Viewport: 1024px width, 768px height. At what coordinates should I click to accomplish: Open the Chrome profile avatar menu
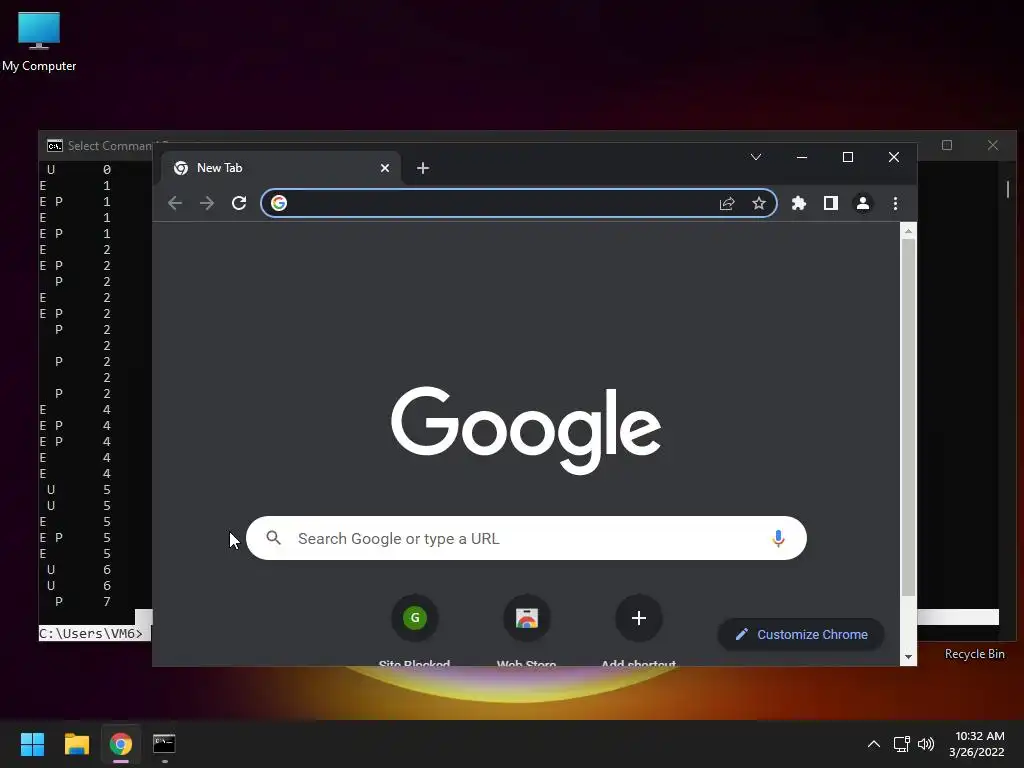click(x=863, y=203)
